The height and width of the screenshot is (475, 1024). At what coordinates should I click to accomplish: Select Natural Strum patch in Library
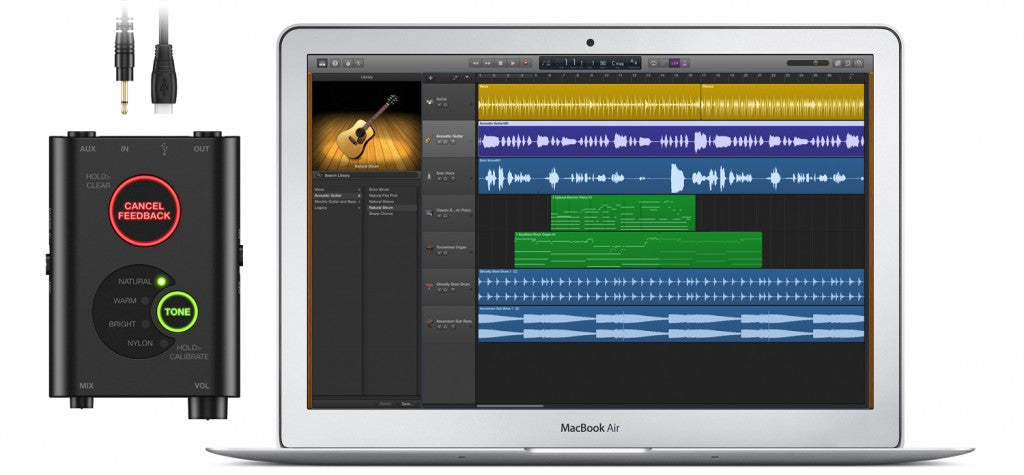(x=380, y=207)
